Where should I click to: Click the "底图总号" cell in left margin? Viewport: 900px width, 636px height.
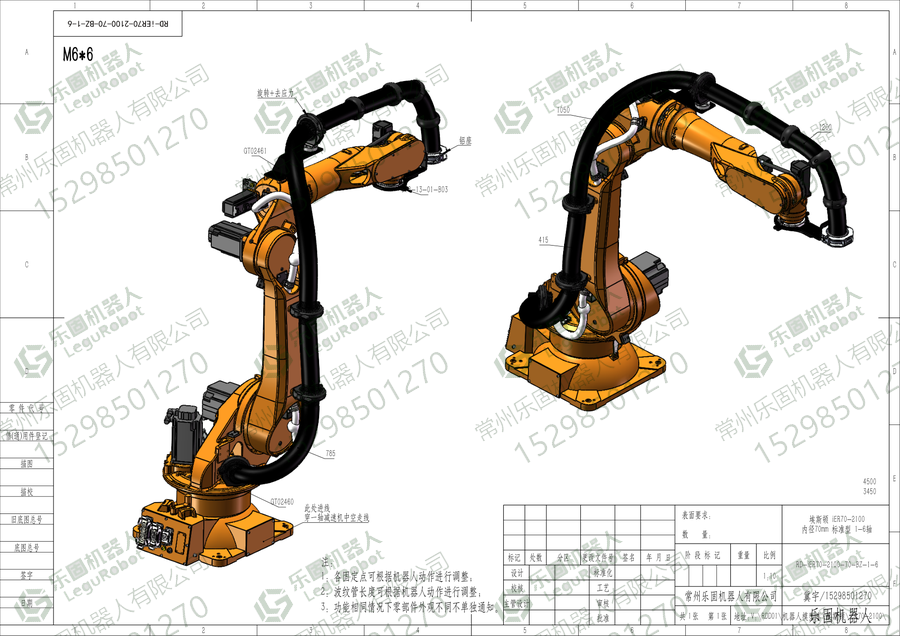[27, 548]
